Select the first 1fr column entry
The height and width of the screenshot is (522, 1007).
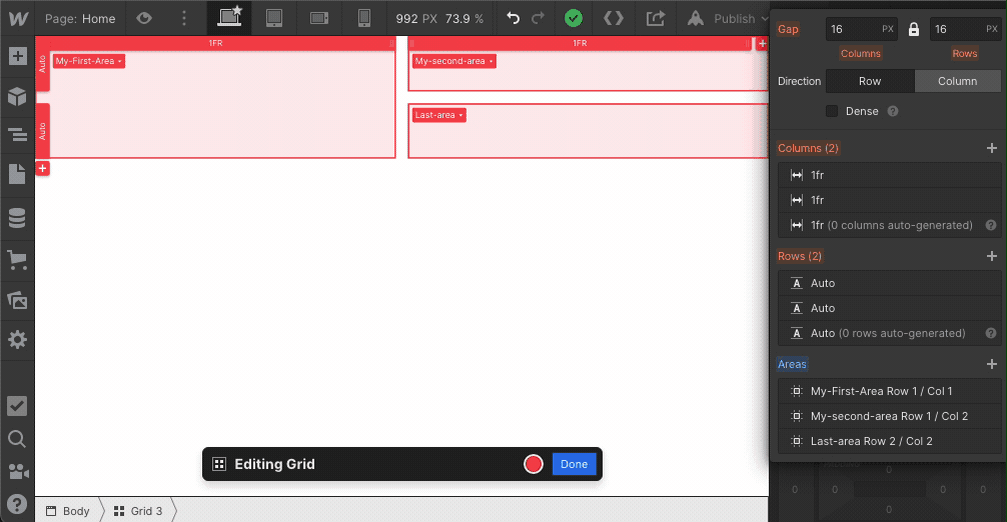coord(889,175)
